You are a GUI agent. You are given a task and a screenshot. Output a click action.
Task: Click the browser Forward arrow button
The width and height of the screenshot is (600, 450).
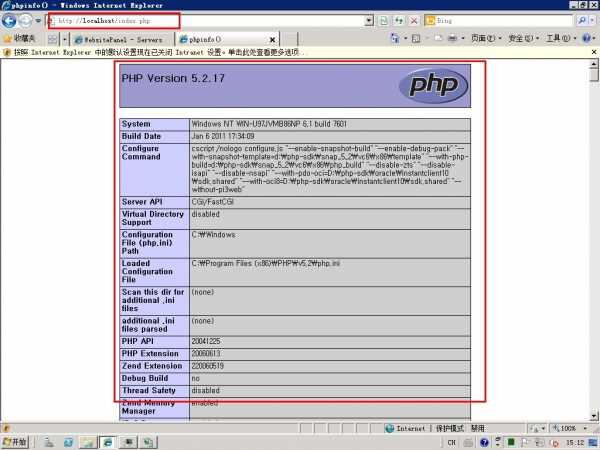(25, 21)
